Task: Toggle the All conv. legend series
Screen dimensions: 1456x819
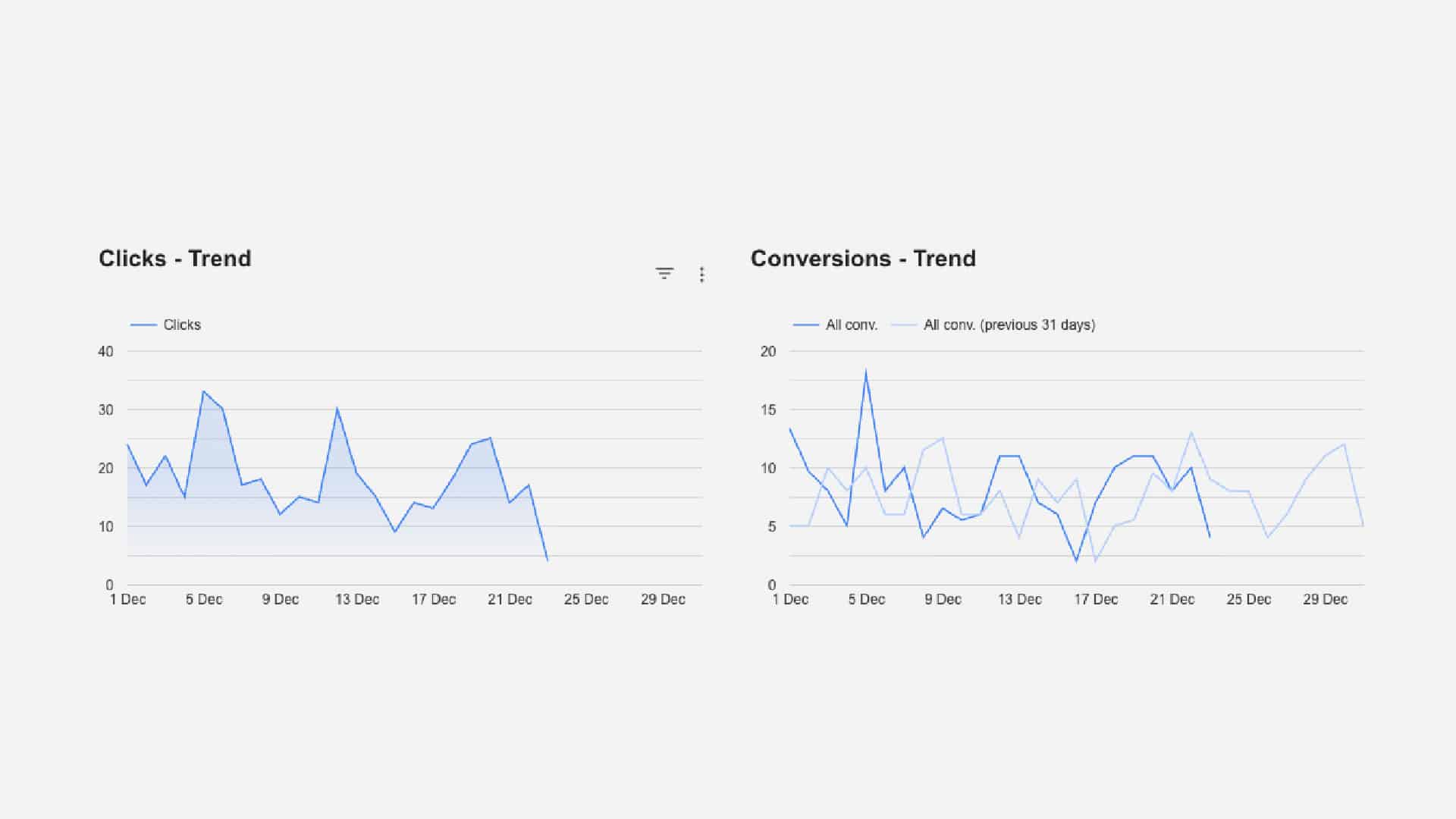Action: pyautogui.click(x=835, y=325)
